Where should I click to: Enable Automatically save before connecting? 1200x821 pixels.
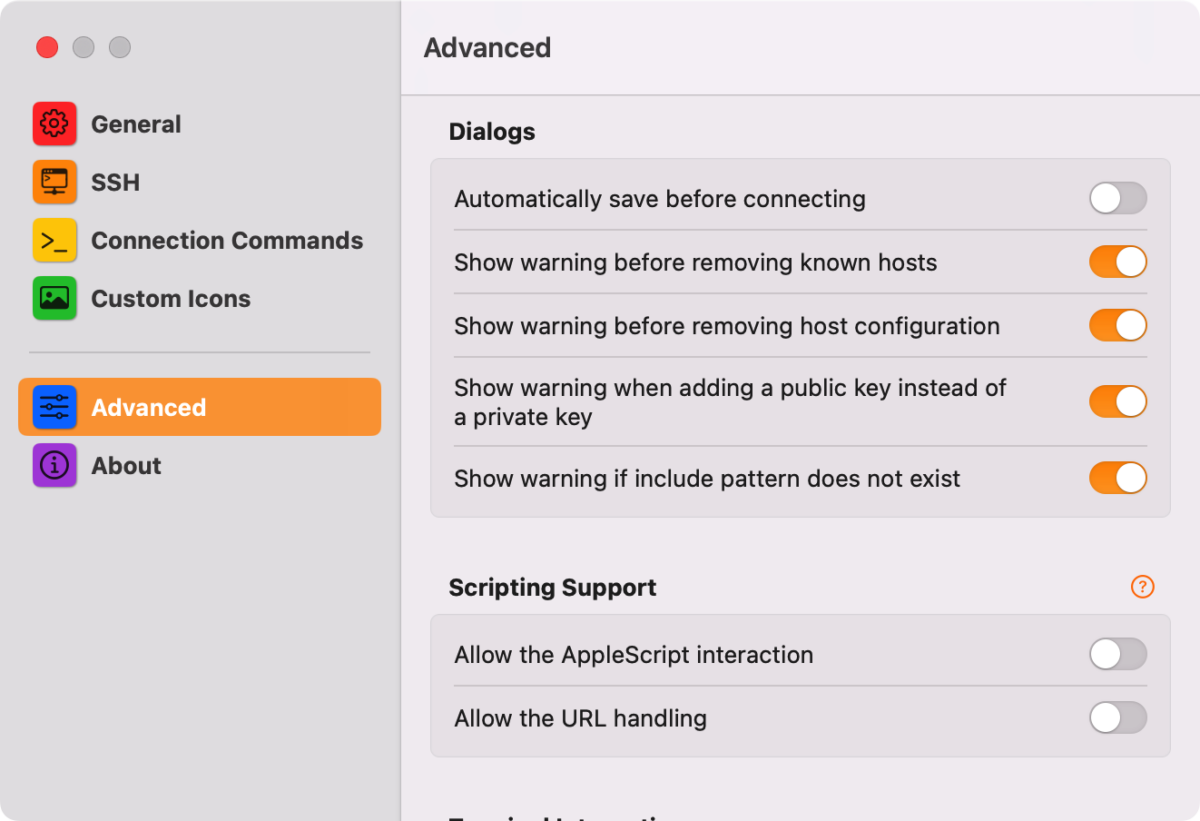pyautogui.click(x=1118, y=198)
